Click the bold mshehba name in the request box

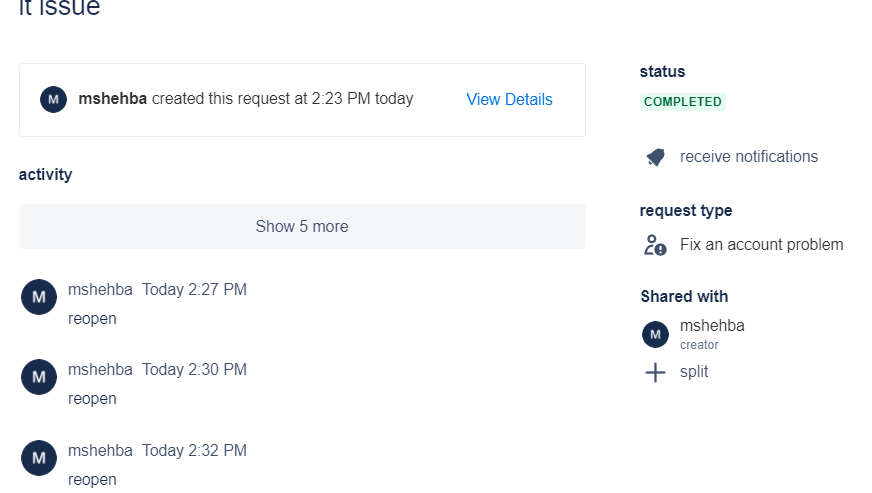112,99
